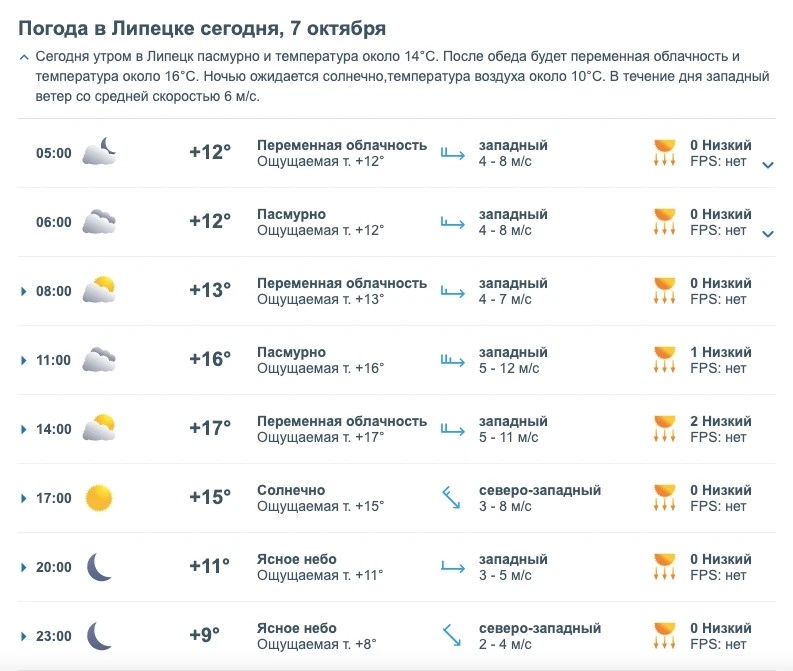This screenshot has width=793, height=671.
Task: Click the partly cloudy sun icon at 08:00
Action: point(99,289)
